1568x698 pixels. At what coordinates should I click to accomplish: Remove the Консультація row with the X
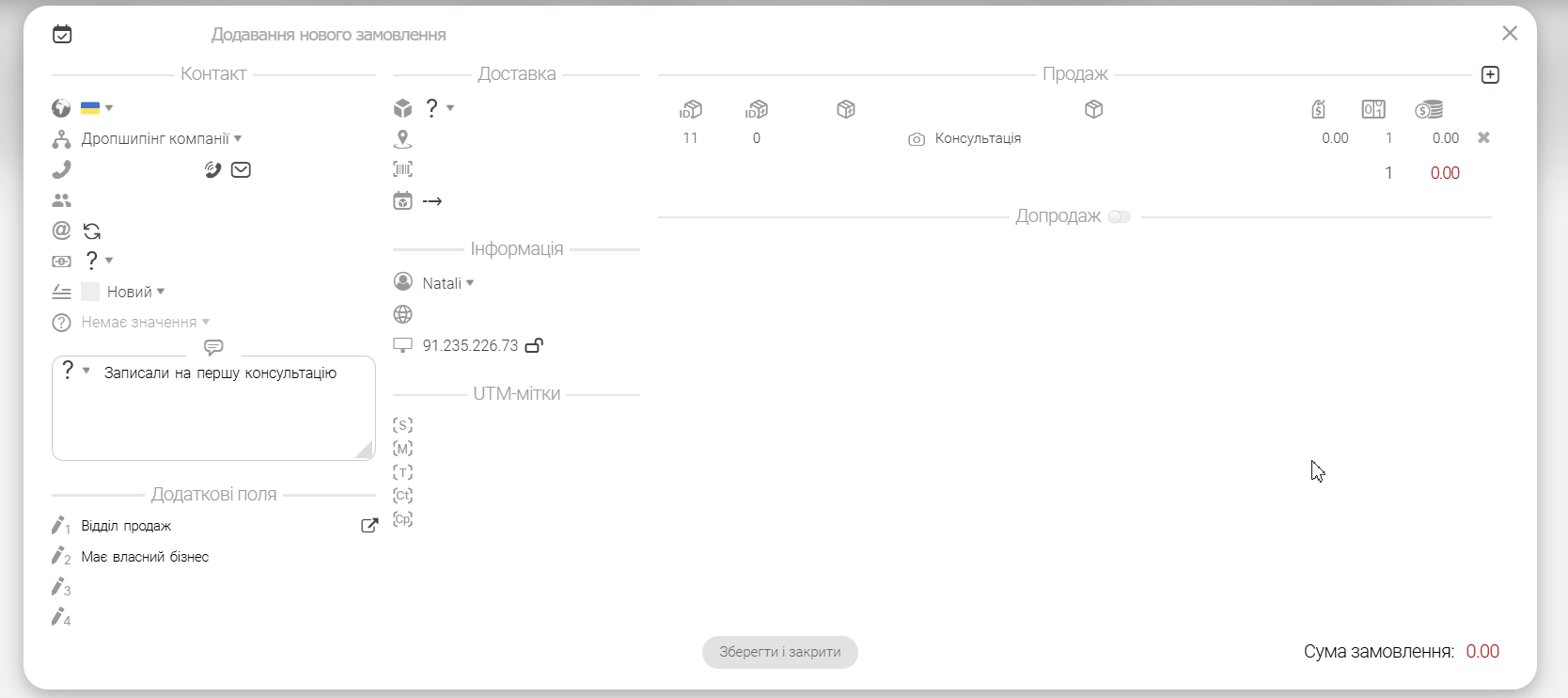coord(1483,137)
